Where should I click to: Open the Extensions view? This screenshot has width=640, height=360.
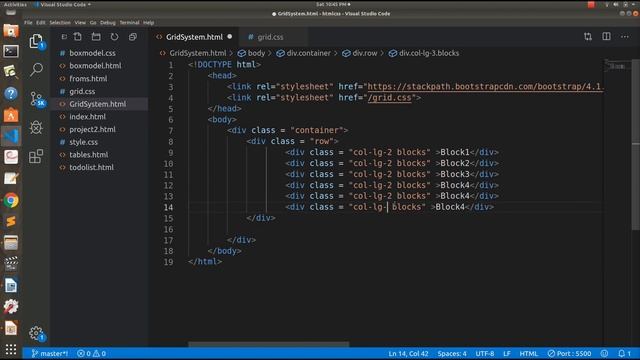[36, 156]
